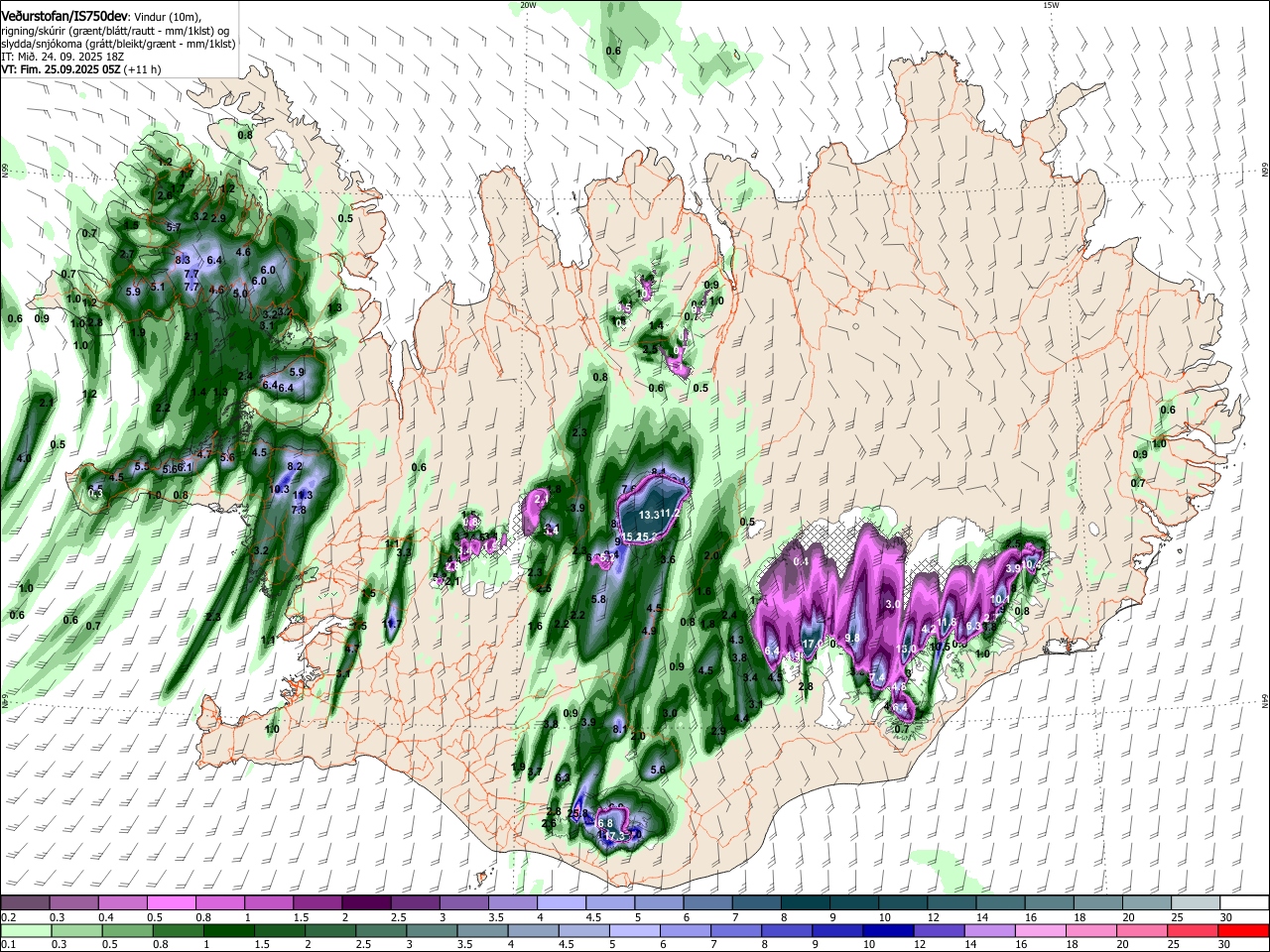Select the upper legend swatch for 3–3.5
Image resolution: width=1270 pixels, height=952 pixels.
(462, 902)
